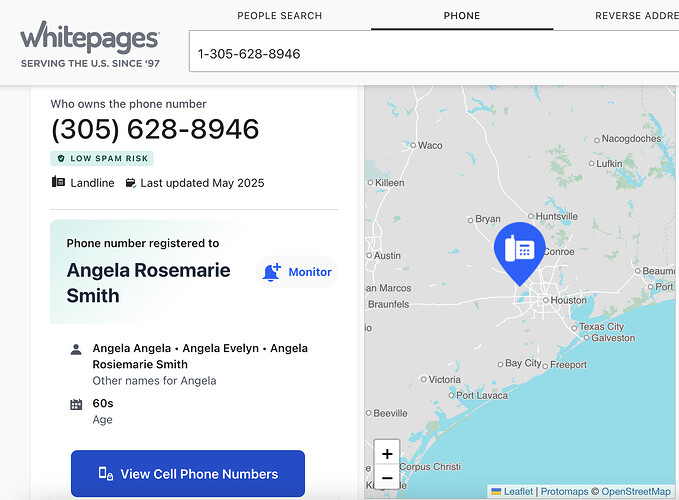Click the landline phone icon

click(x=59, y=183)
